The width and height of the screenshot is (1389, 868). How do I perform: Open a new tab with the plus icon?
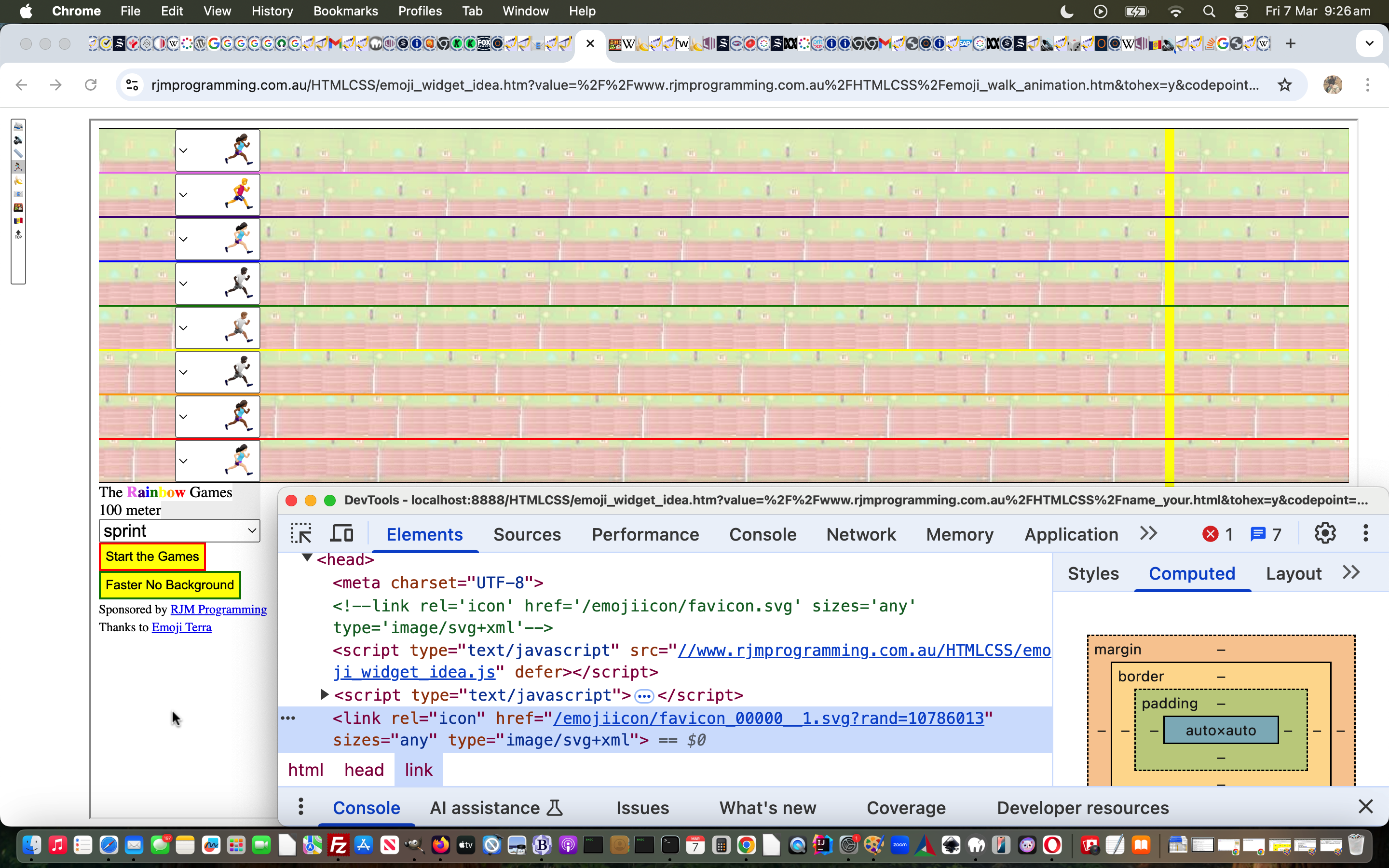1290,43
